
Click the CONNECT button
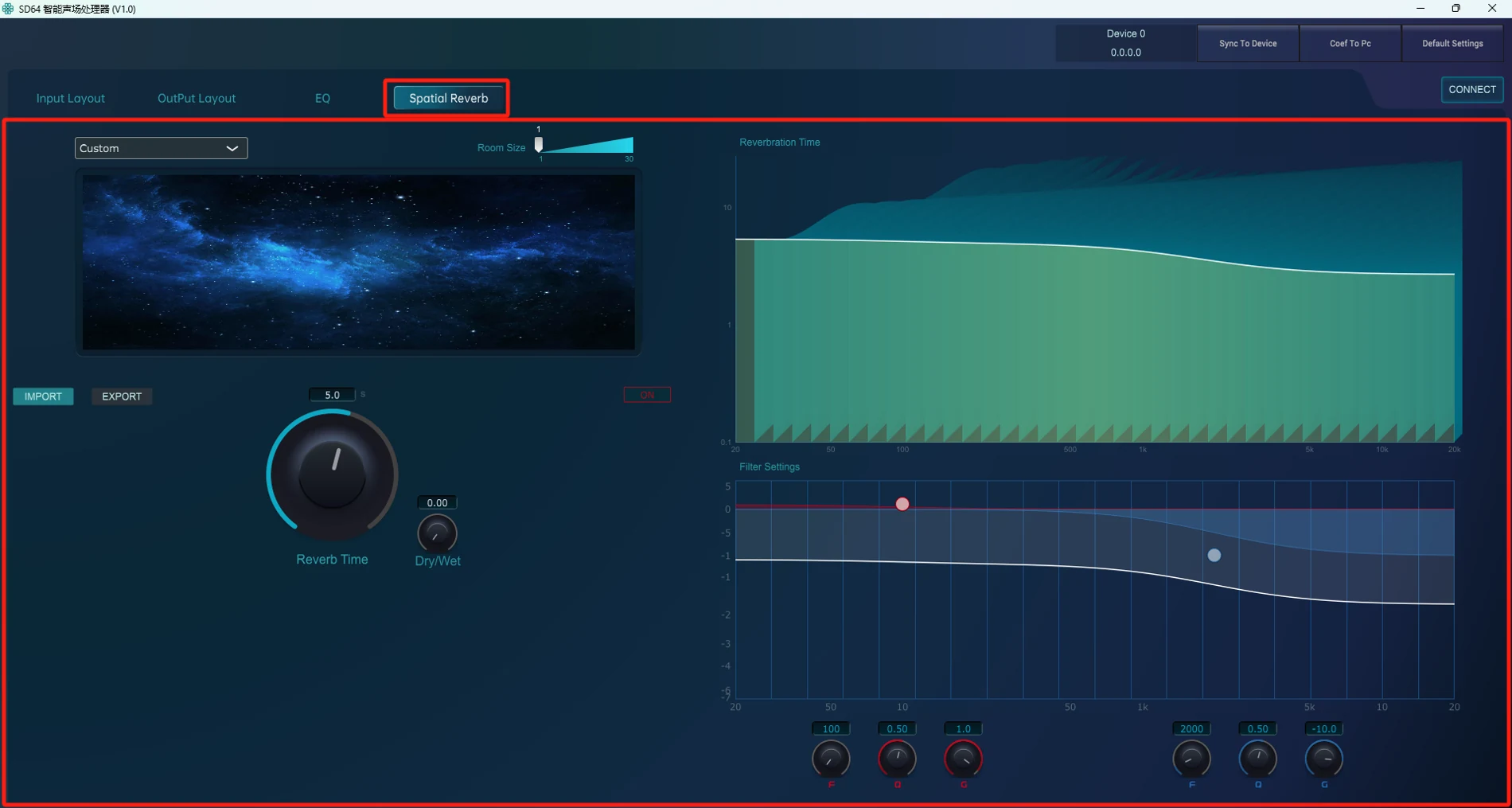point(1471,89)
